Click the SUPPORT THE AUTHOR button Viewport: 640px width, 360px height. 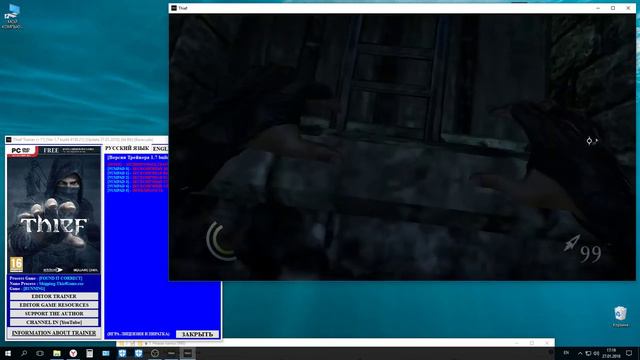54,314
